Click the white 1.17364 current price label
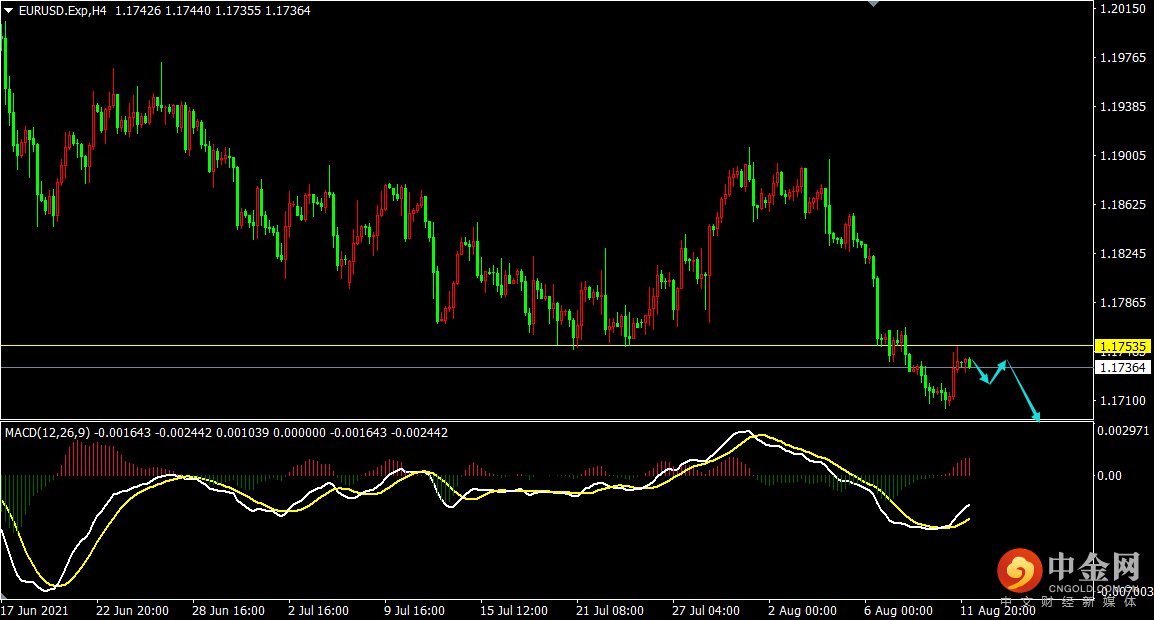Image resolution: width=1154 pixels, height=620 pixels. pyautogui.click(x=1124, y=368)
